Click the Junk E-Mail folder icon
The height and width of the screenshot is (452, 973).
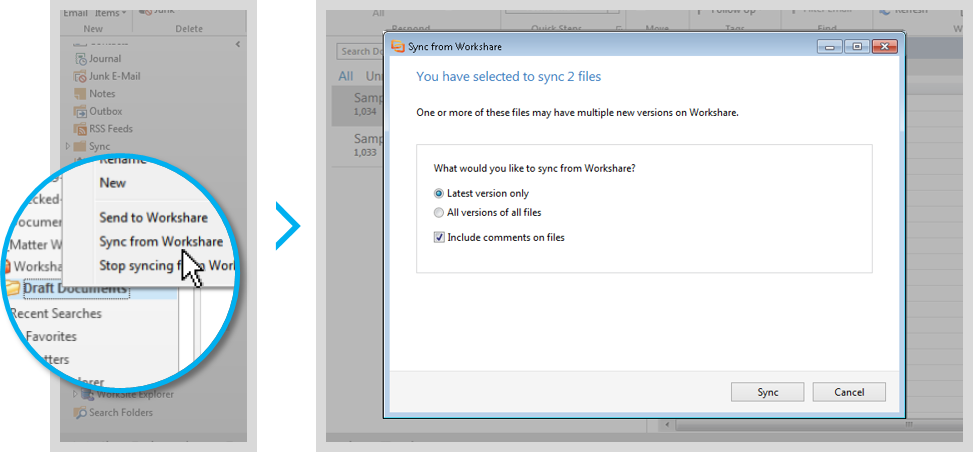(80, 76)
